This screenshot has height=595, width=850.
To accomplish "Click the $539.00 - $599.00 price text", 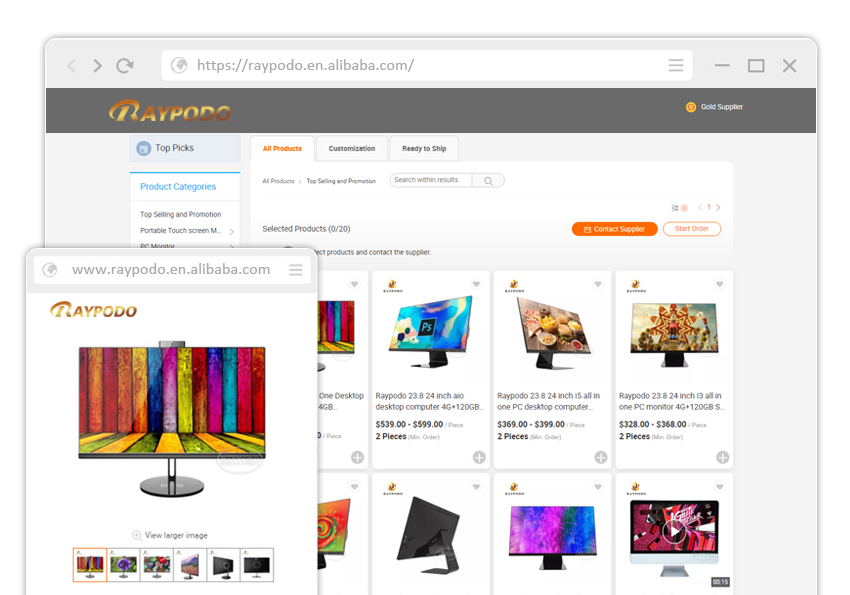I will click(409, 424).
